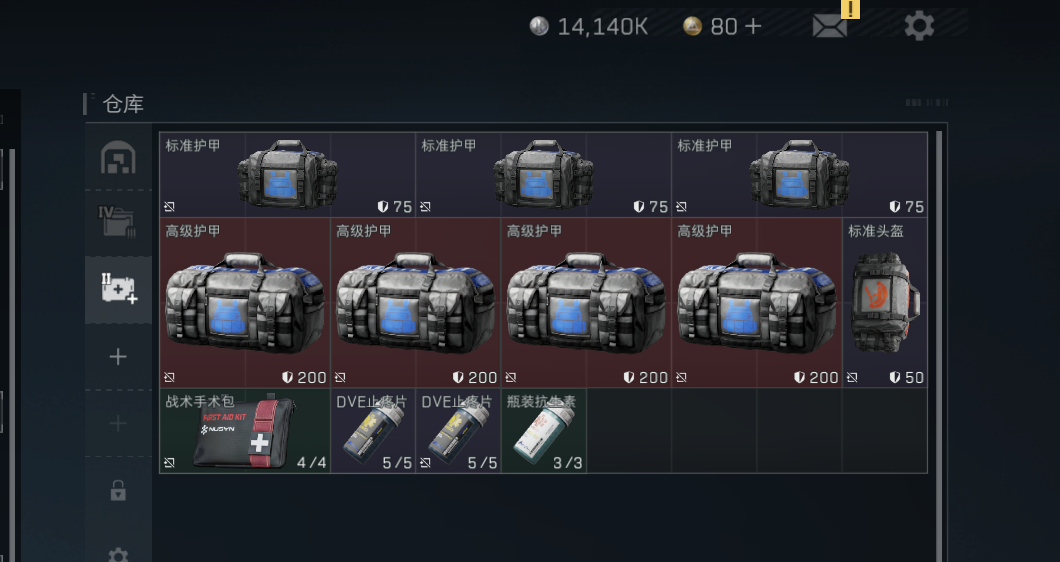Select the medical case II container tab
This screenshot has width=1060, height=562.
pyautogui.click(x=118, y=289)
